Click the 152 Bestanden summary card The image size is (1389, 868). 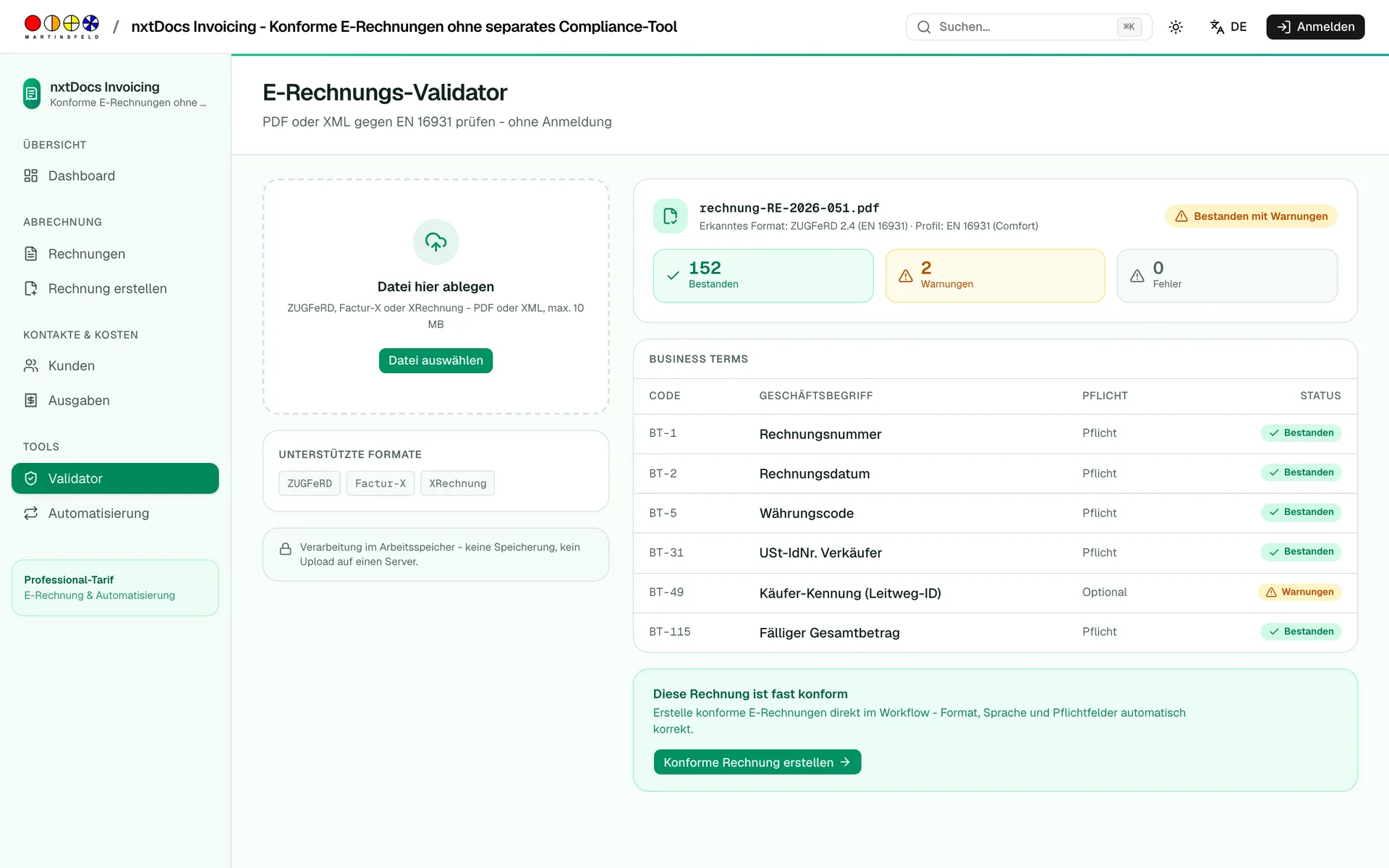pos(763,276)
